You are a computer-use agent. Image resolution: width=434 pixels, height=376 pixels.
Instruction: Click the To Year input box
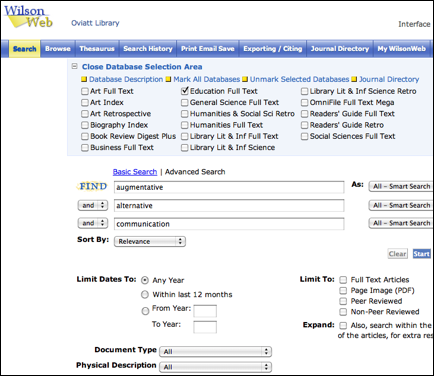click(x=205, y=327)
